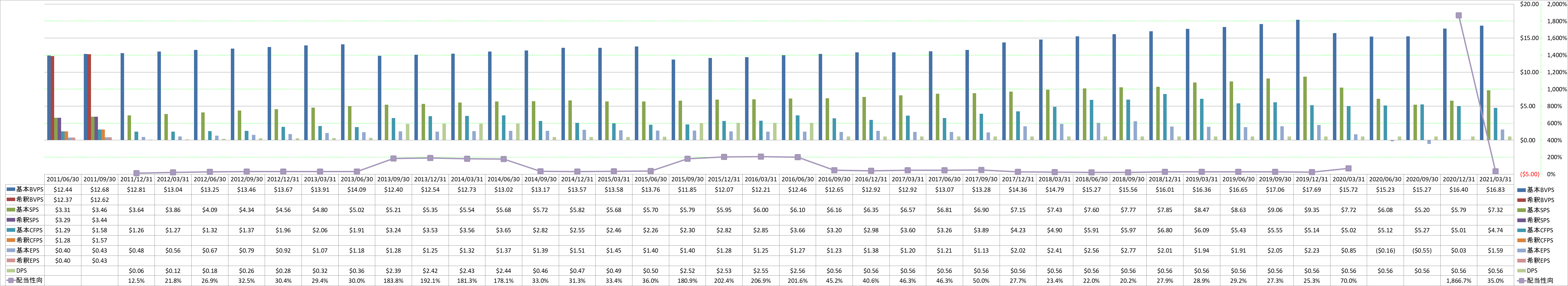The width and height of the screenshot is (1568, 286).
Task: Click 基本EPS entry in the right-side legend
Action: [1534, 250]
